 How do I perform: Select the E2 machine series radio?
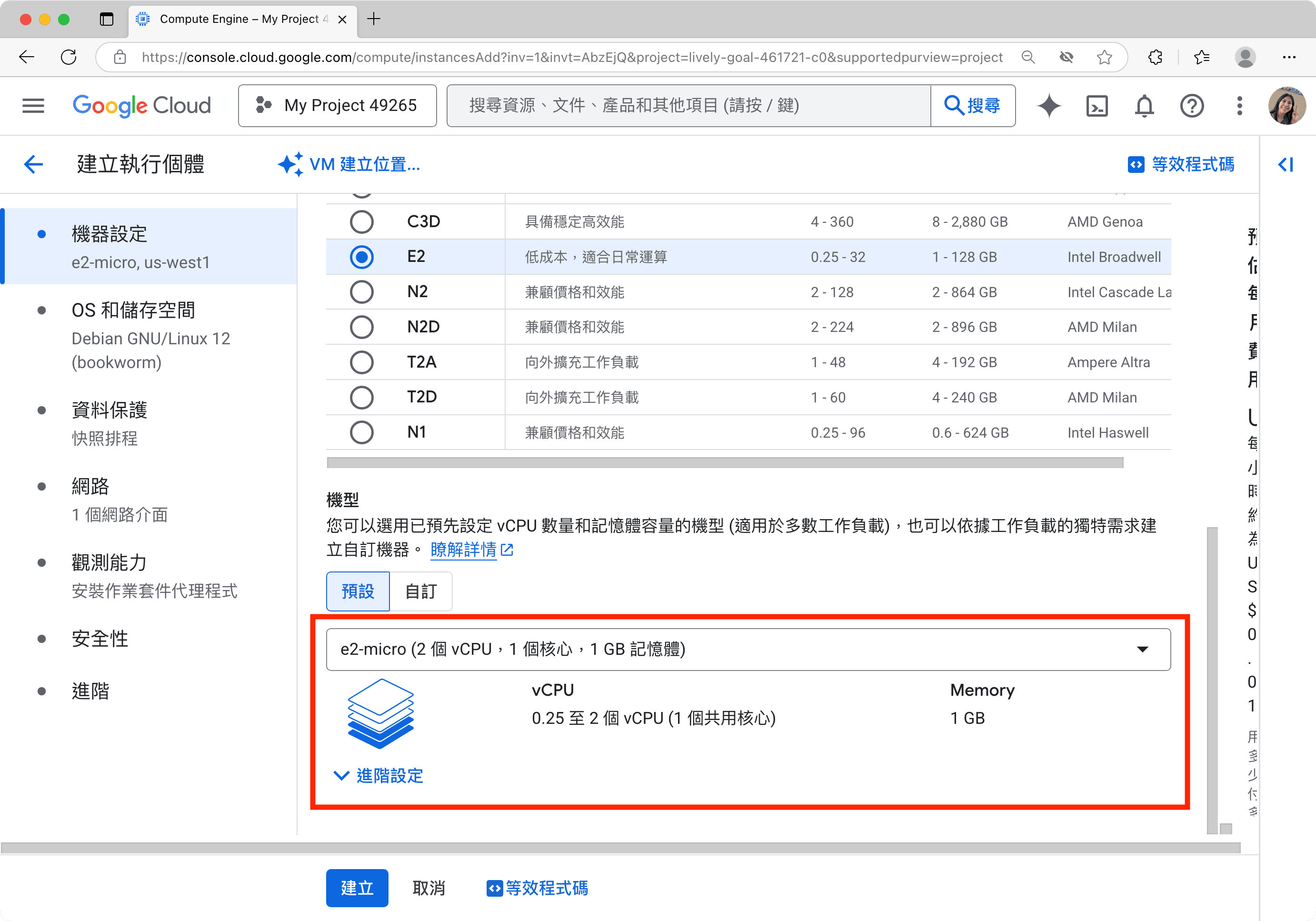(x=362, y=257)
